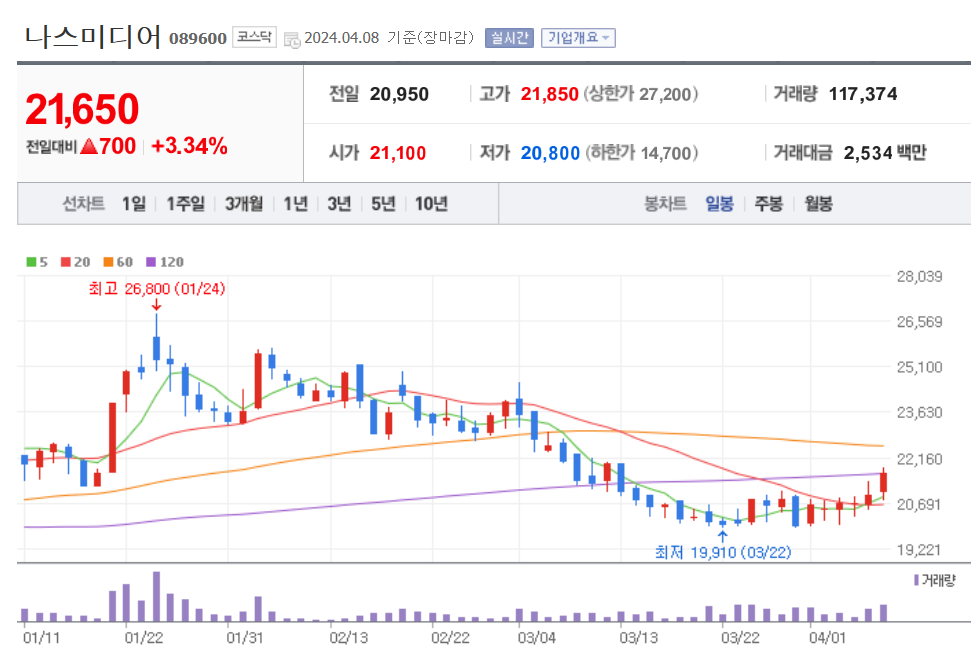The width and height of the screenshot is (971, 669).
Task: Click the 실시간 real-time button
Action: point(509,38)
